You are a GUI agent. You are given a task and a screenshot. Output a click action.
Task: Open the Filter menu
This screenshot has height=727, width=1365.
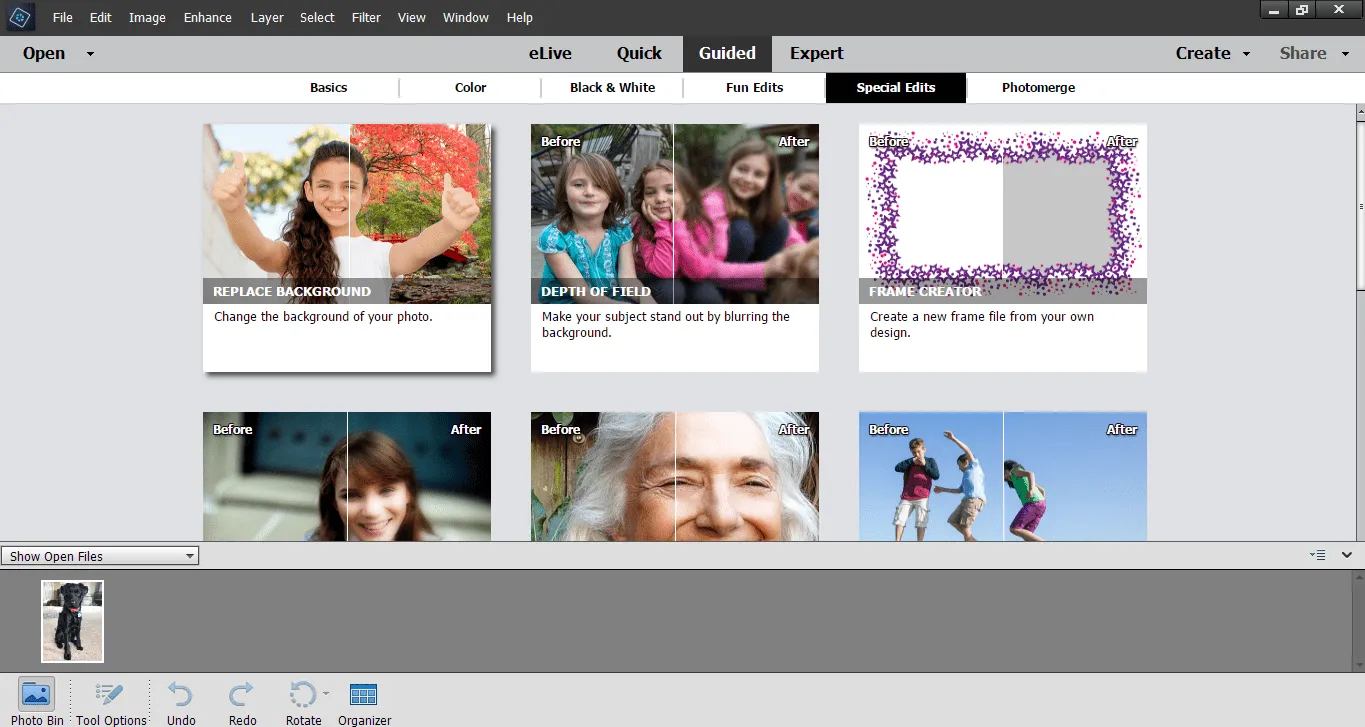tap(366, 18)
